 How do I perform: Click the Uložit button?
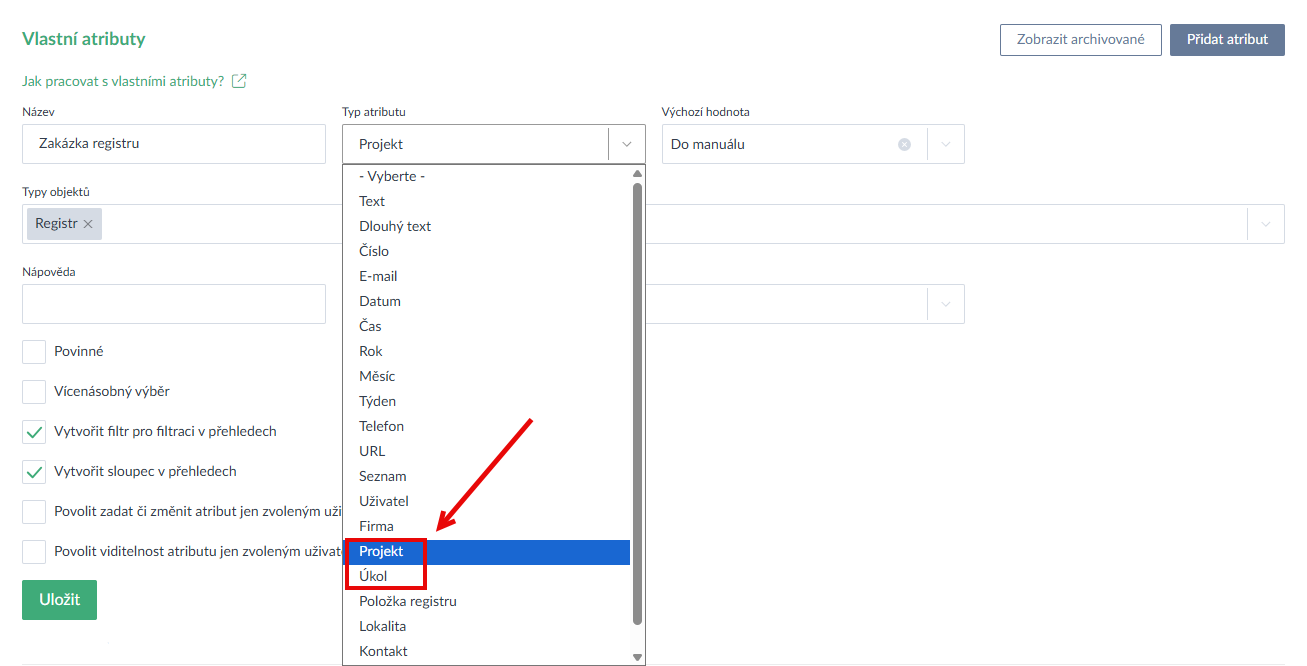(59, 600)
